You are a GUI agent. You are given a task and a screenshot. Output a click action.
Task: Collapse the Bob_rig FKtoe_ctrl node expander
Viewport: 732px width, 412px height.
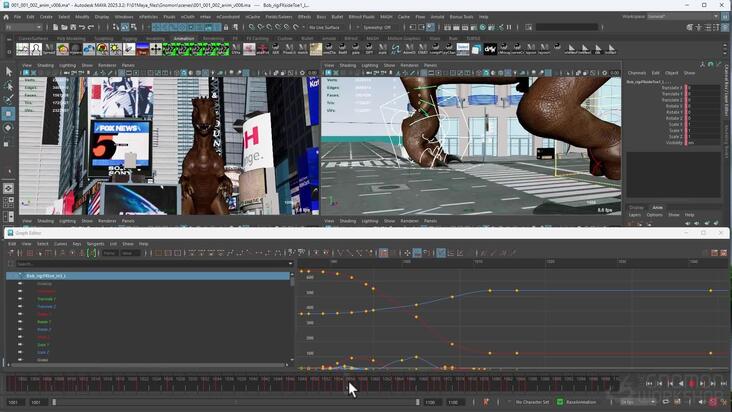(19, 276)
